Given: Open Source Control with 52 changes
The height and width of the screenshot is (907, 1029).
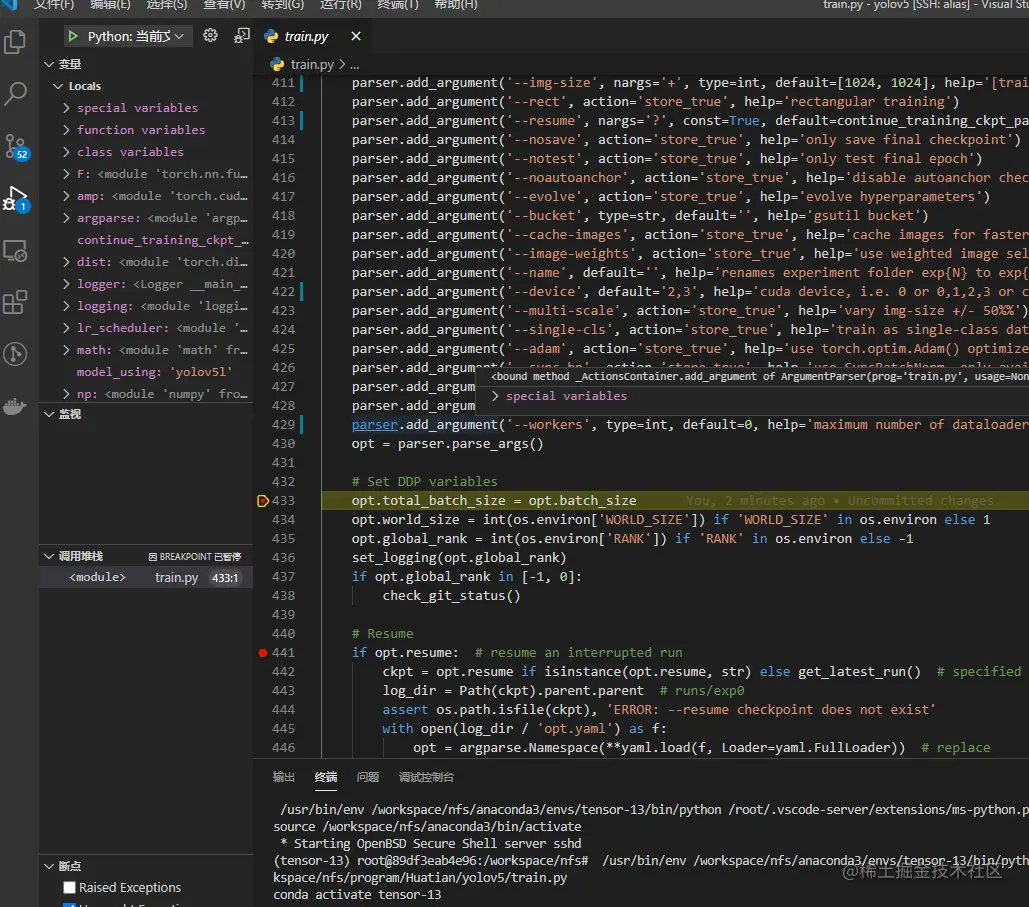Looking at the screenshot, I should pyautogui.click(x=16, y=146).
